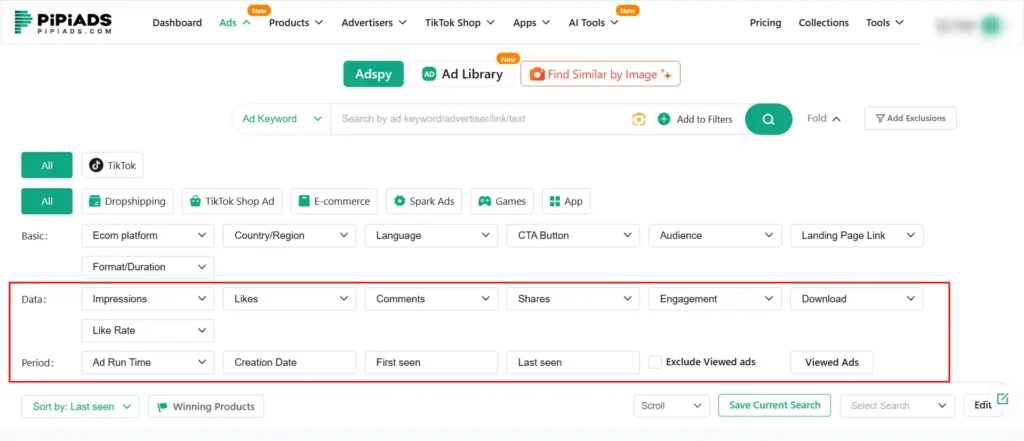The width and height of the screenshot is (1024, 441).
Task: Open the Country/Region dropdown
Action: [x=289, y=236]
